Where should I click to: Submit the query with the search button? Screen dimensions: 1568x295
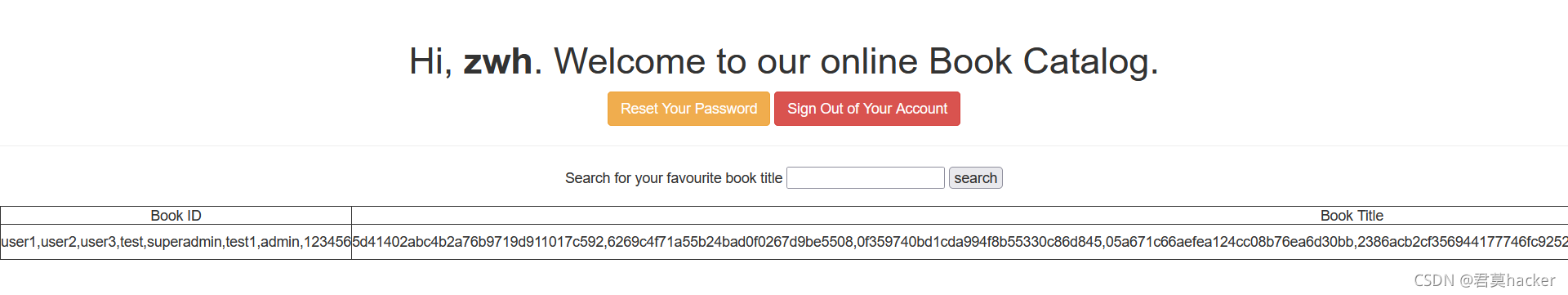[976, 178]
